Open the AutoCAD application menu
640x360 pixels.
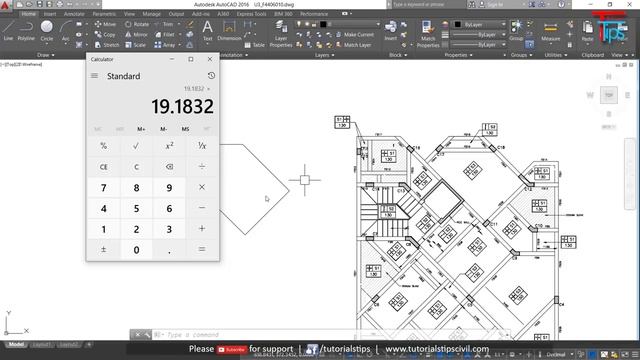tap(5, 5)
